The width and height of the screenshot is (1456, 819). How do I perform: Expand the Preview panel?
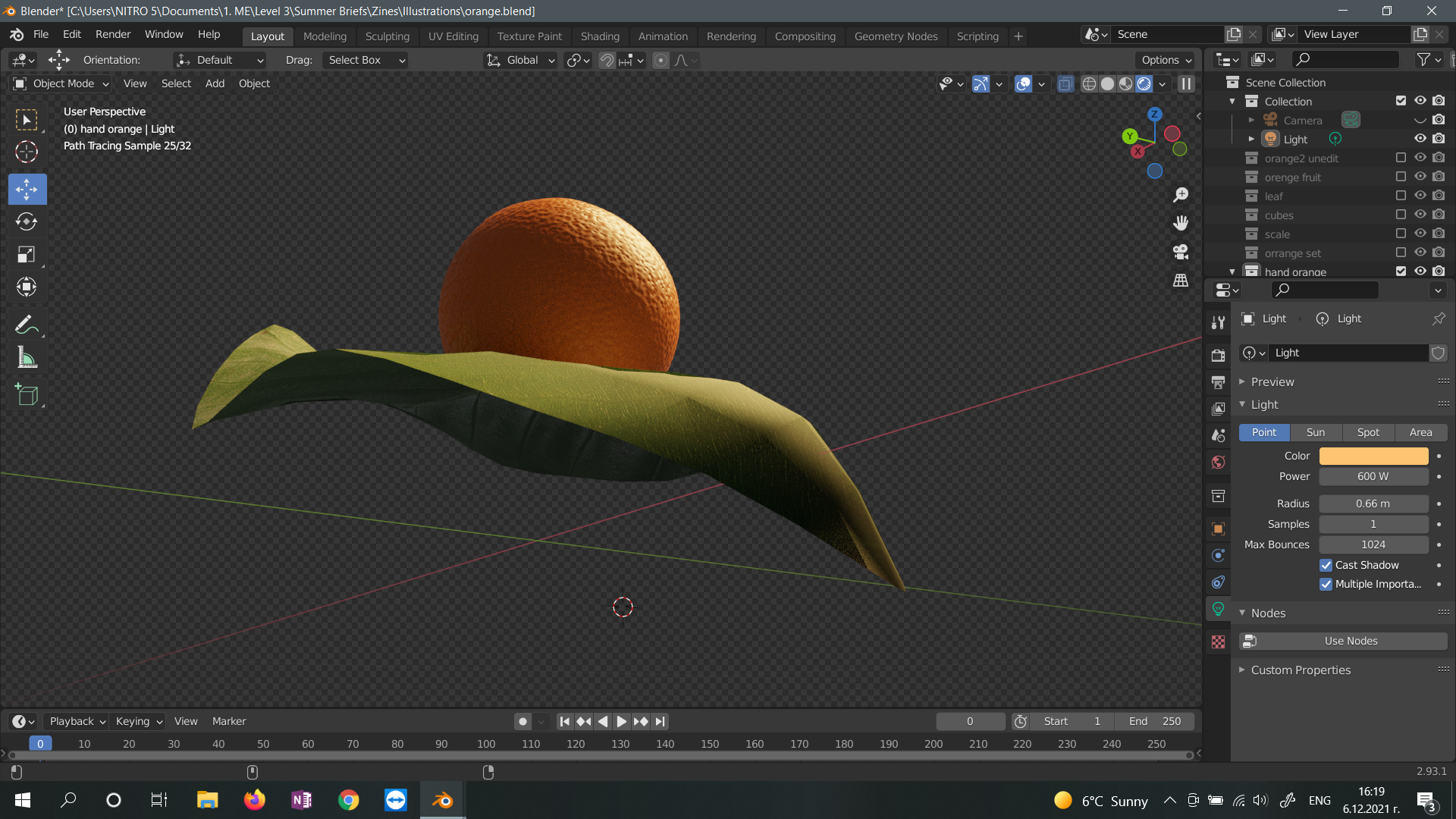coord(1272,381)
